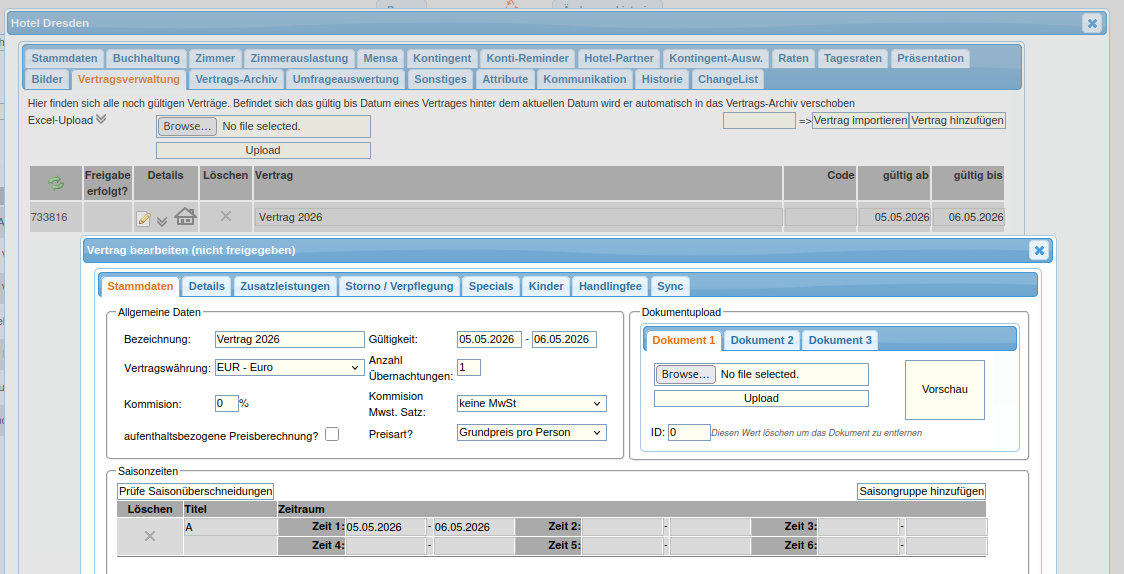
Task: Expand the double chevron in contract Details column
Action: pyautogui.click(x=162, y=220)
